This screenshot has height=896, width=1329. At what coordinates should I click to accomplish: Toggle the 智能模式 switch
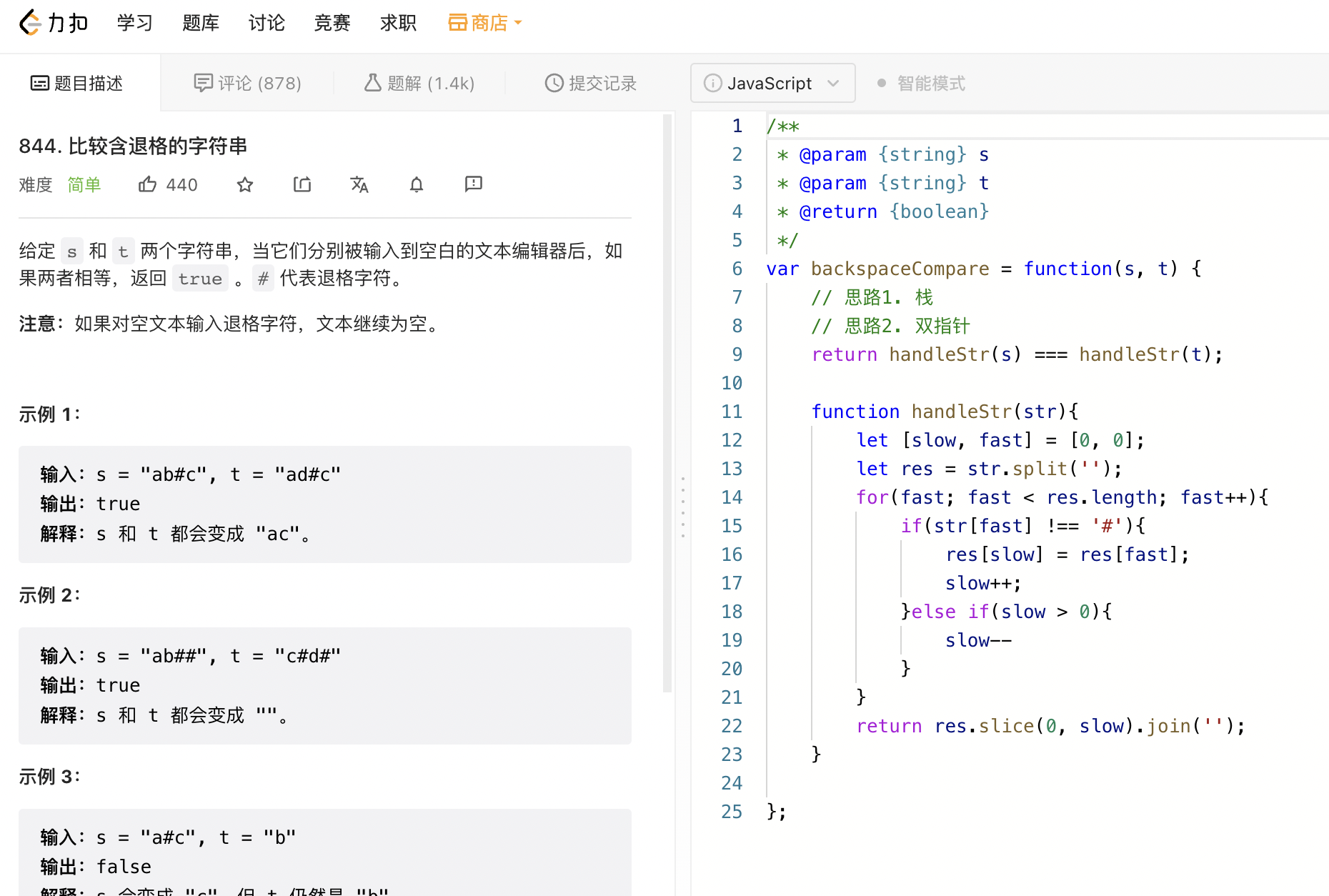[922, 84]
